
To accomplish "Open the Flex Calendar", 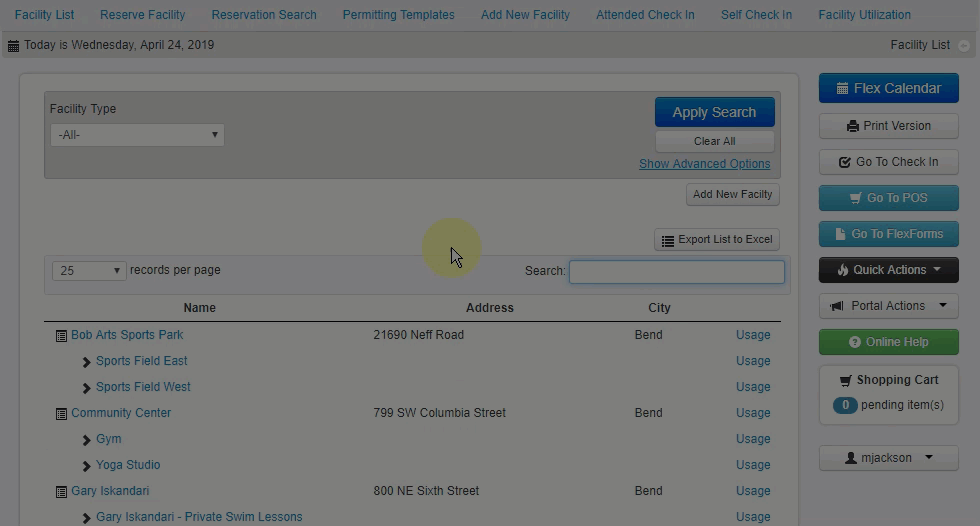I will (888, 88).
